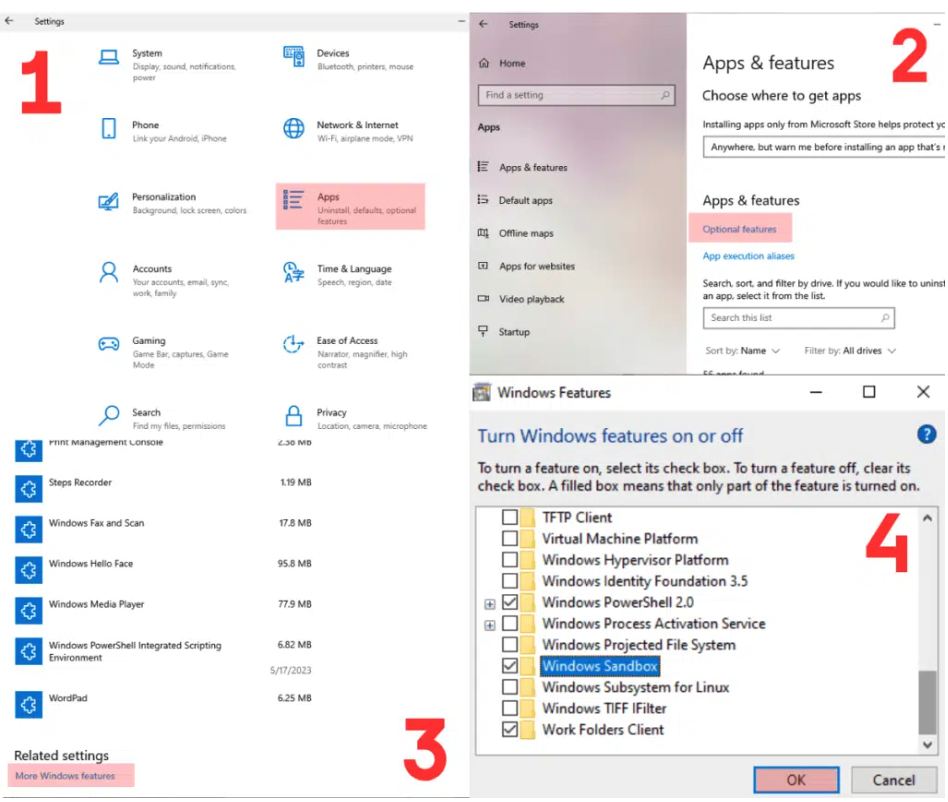This screenshot has width=948, height=802.
Task: Confirm with OK in Windows Features
Action: coord(796,780)
